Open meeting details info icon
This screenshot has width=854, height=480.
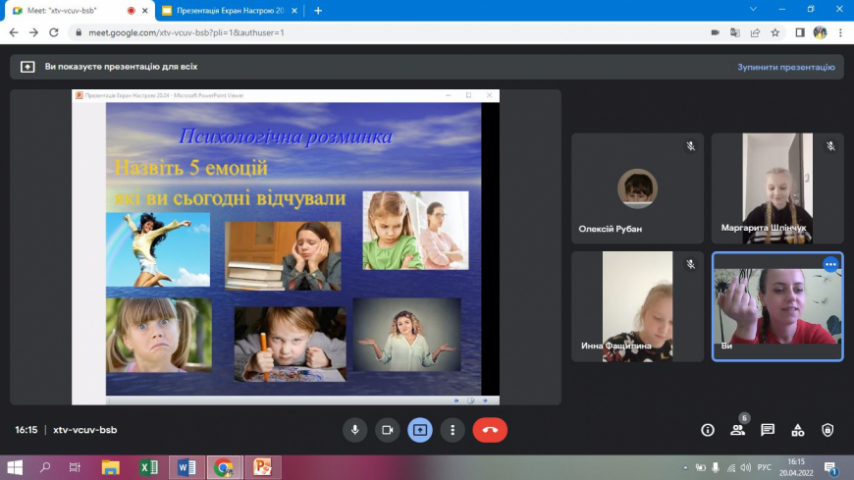(708, 430)
